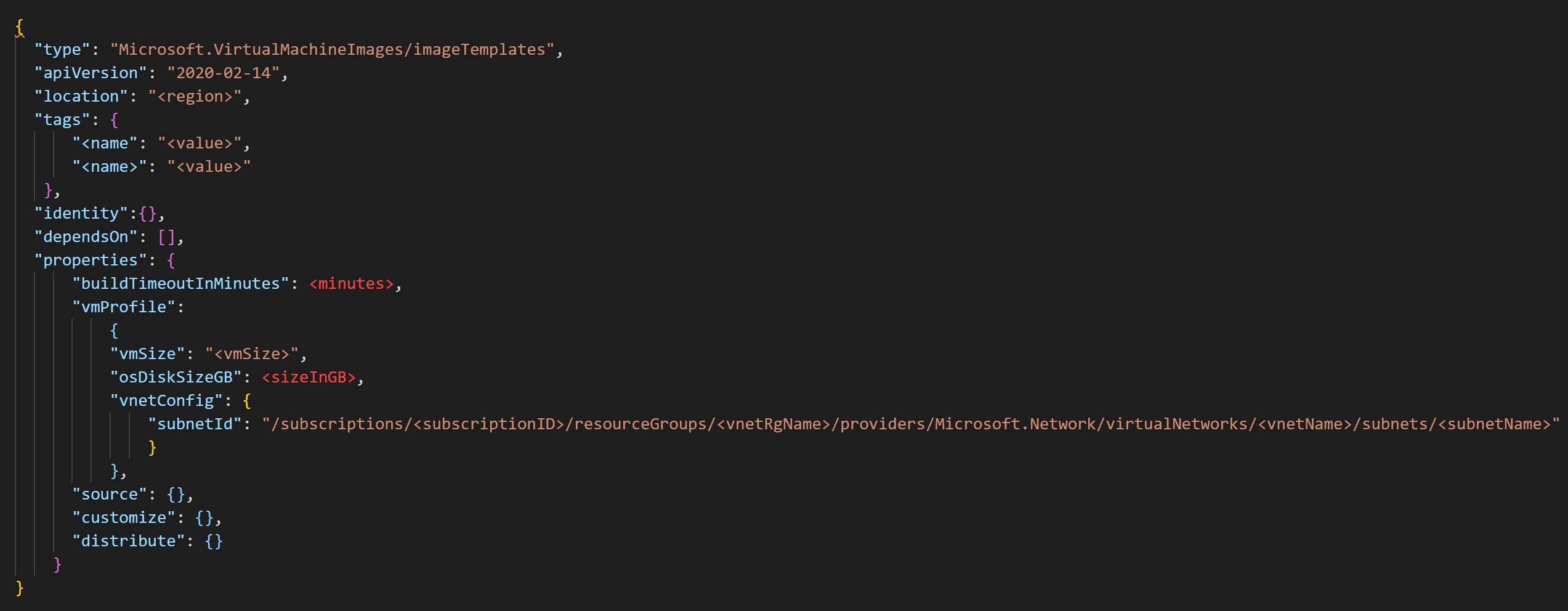Click the "buildTimeoutInMinutes" key

[180, 283]
